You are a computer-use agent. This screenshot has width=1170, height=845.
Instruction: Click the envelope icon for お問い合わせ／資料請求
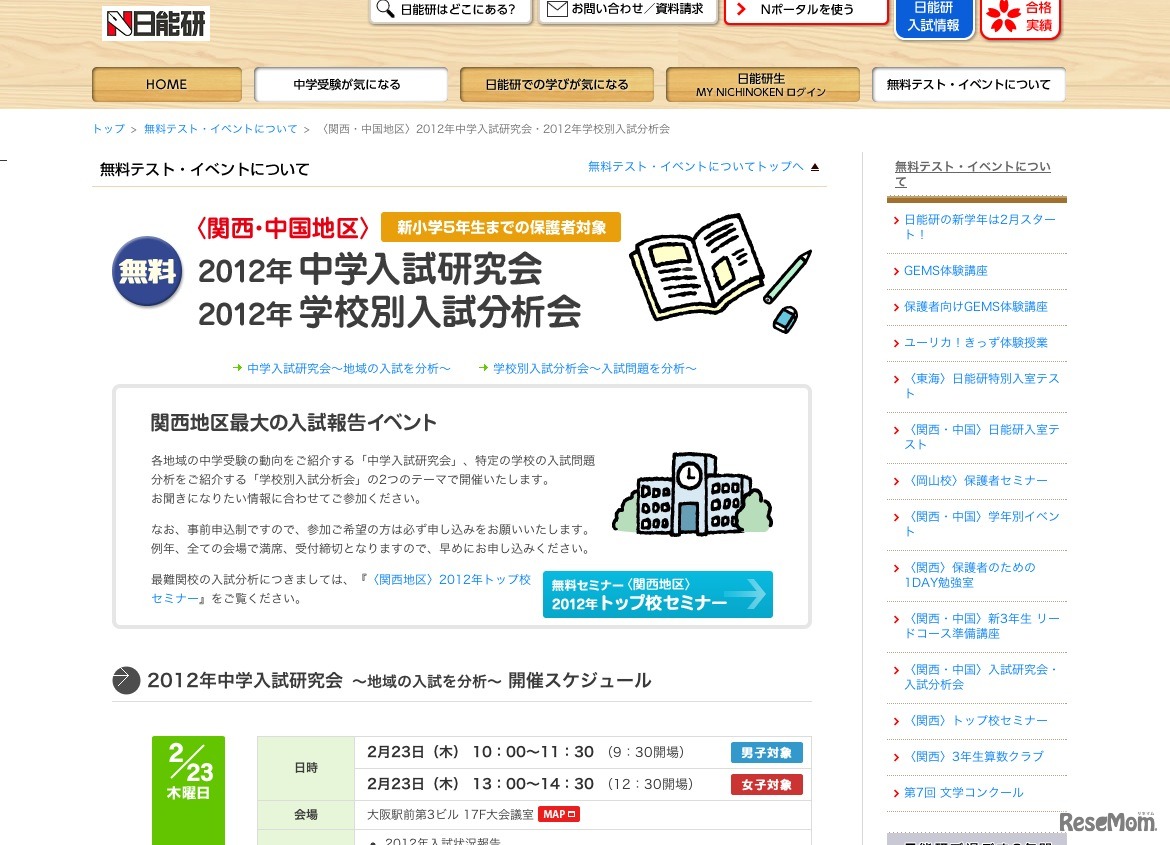point(558,11)
